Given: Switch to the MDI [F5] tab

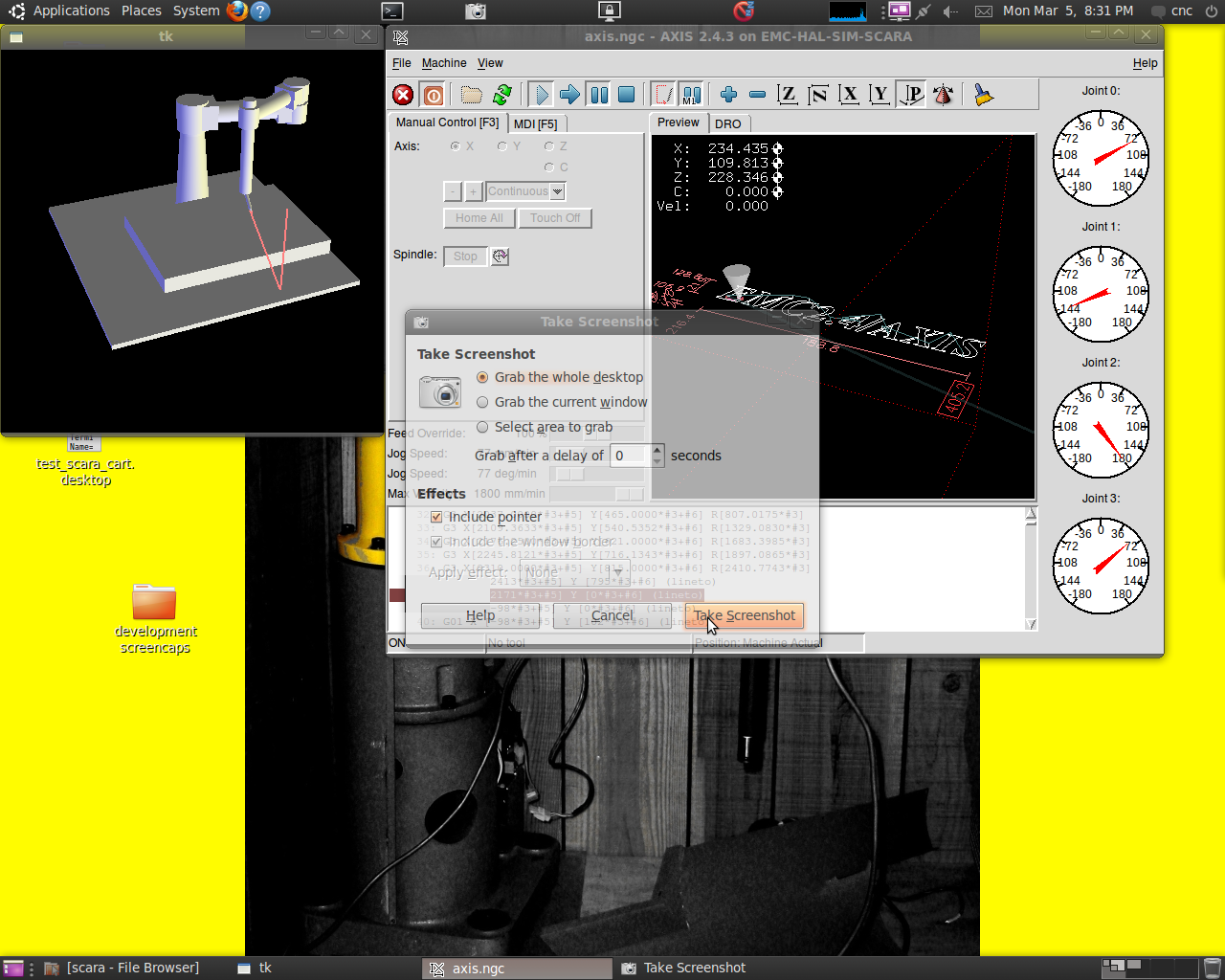Looking at the screenshot, I should (x=535, y=123).
